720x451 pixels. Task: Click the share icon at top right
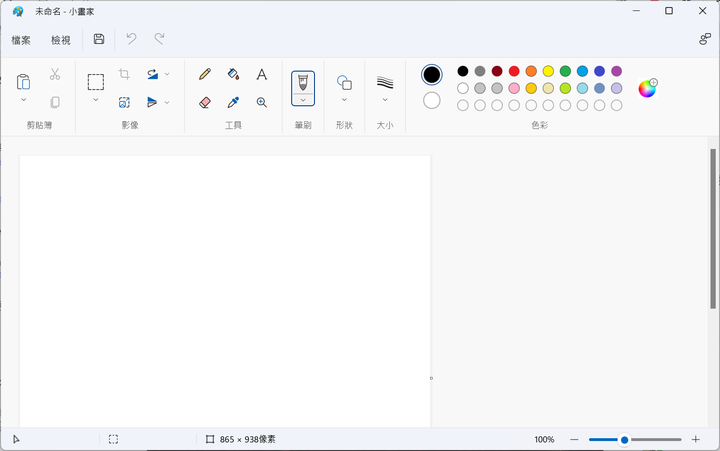click(x=705, y=39)
